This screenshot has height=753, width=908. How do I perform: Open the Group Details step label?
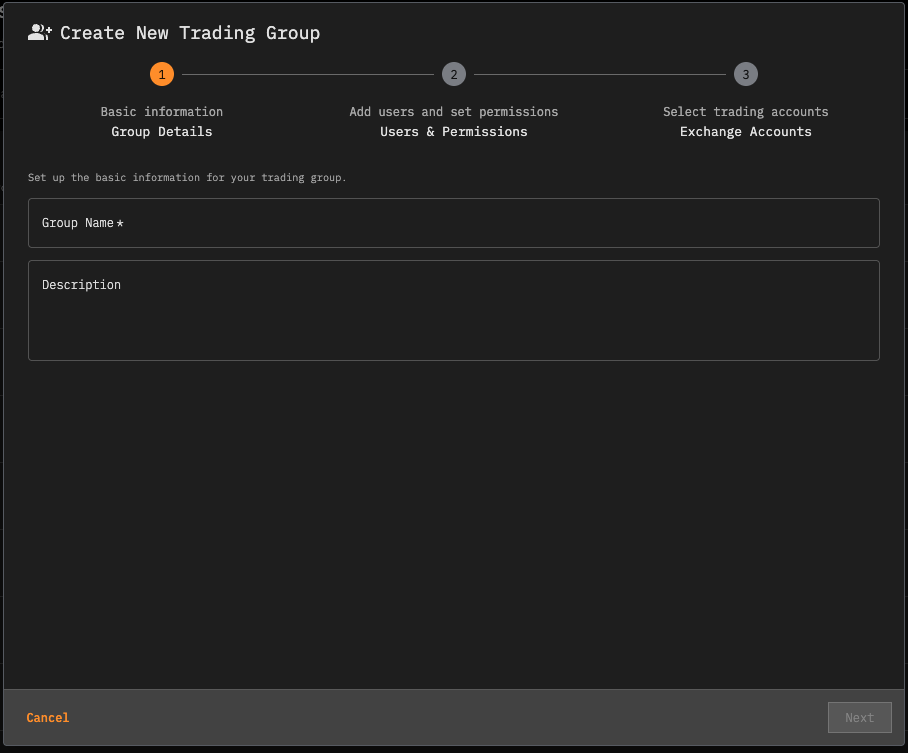[162, 132]
